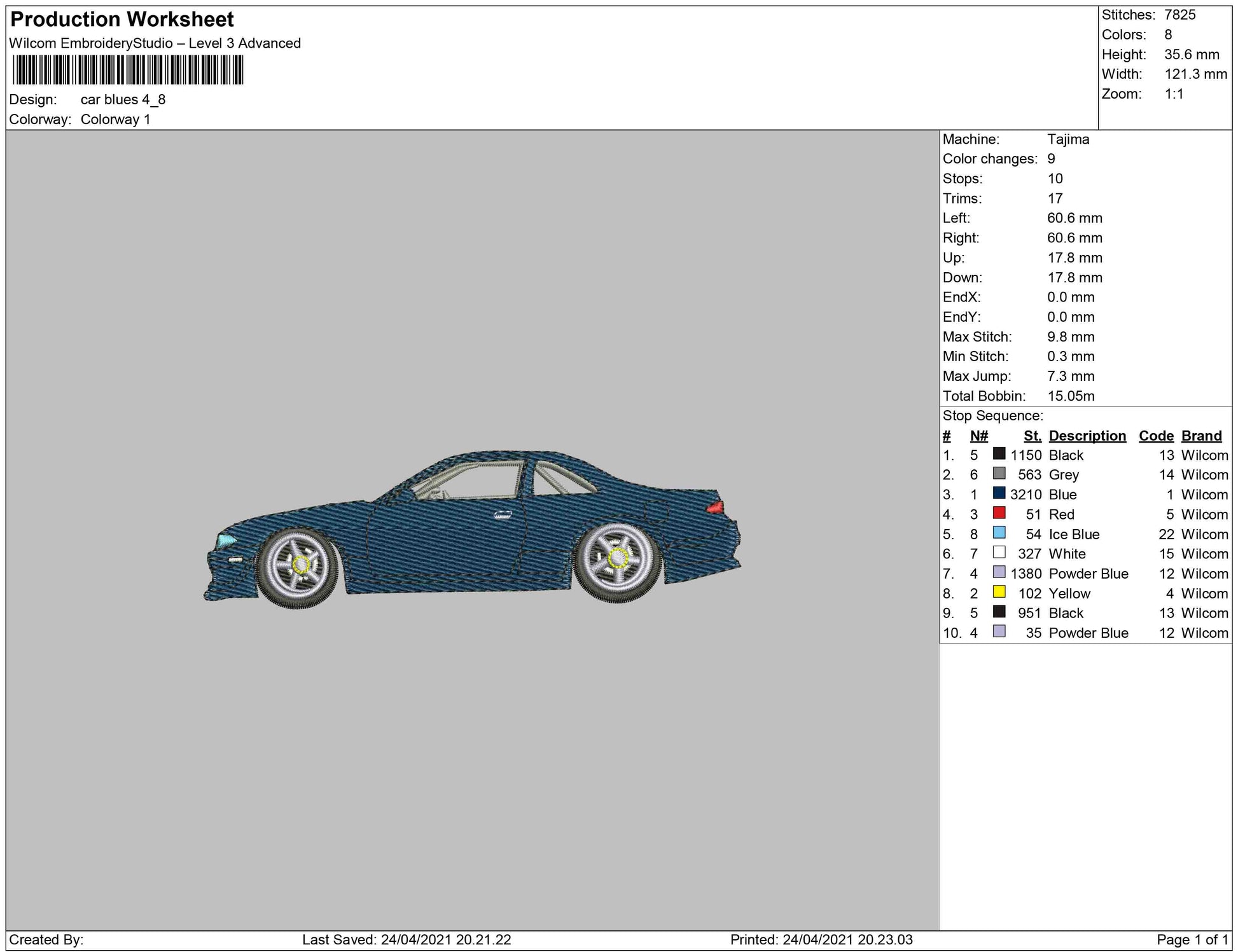
Task: Click the Grey color swatch in row 2
Action: pos(999,474)
